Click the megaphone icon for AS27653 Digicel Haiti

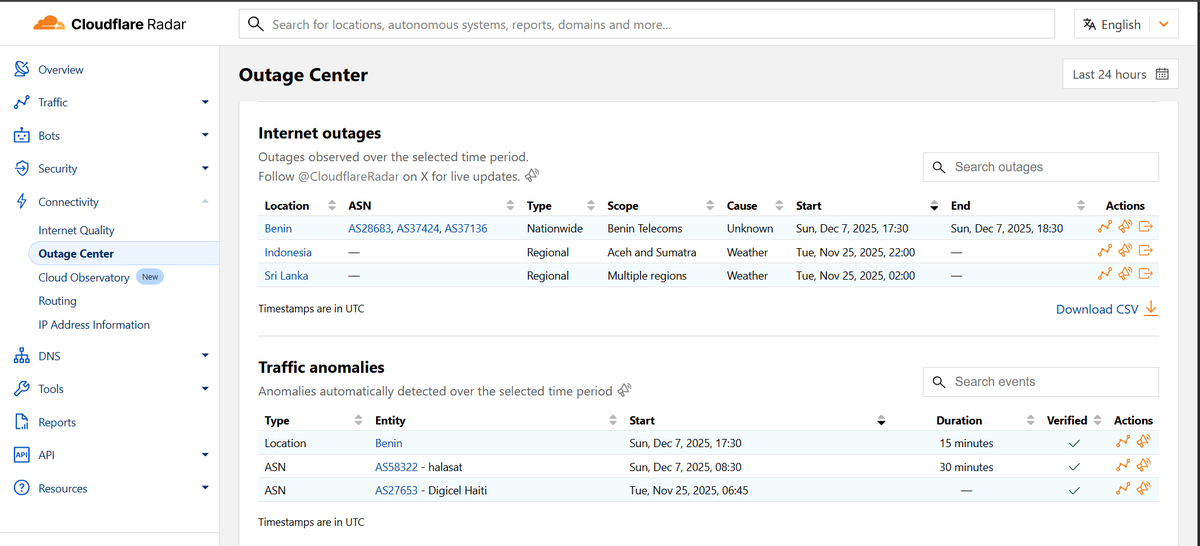(x=1144, y=489)
